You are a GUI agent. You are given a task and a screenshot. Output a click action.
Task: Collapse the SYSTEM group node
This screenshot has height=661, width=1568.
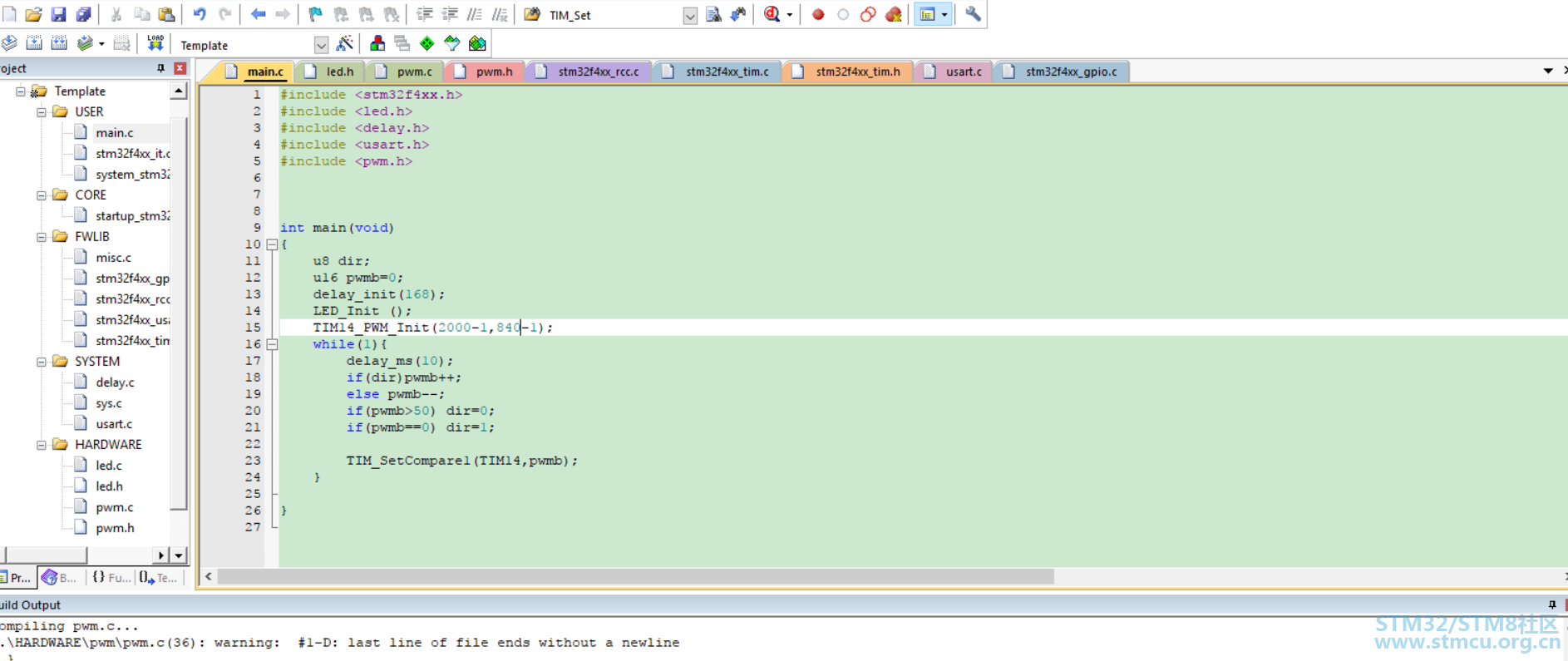coord(42,361)
